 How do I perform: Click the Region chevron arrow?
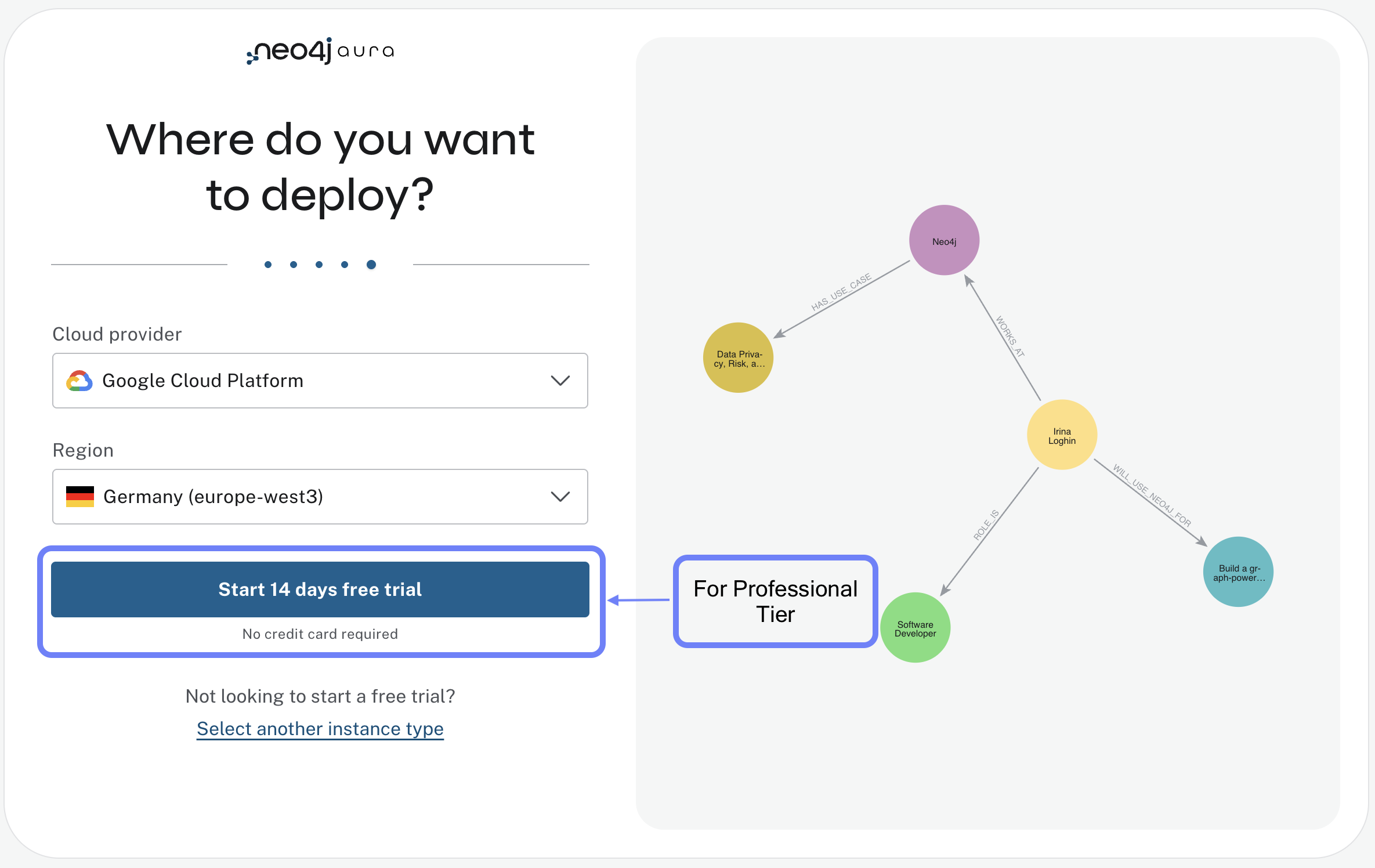pos(560,497)
